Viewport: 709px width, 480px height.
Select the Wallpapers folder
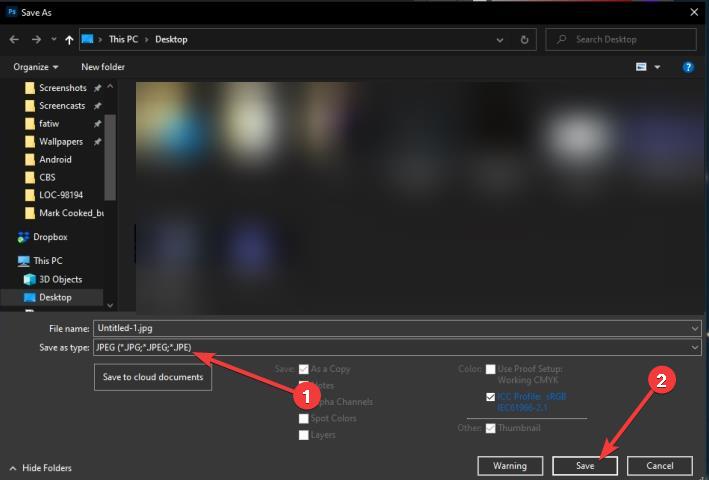[61, 141]
